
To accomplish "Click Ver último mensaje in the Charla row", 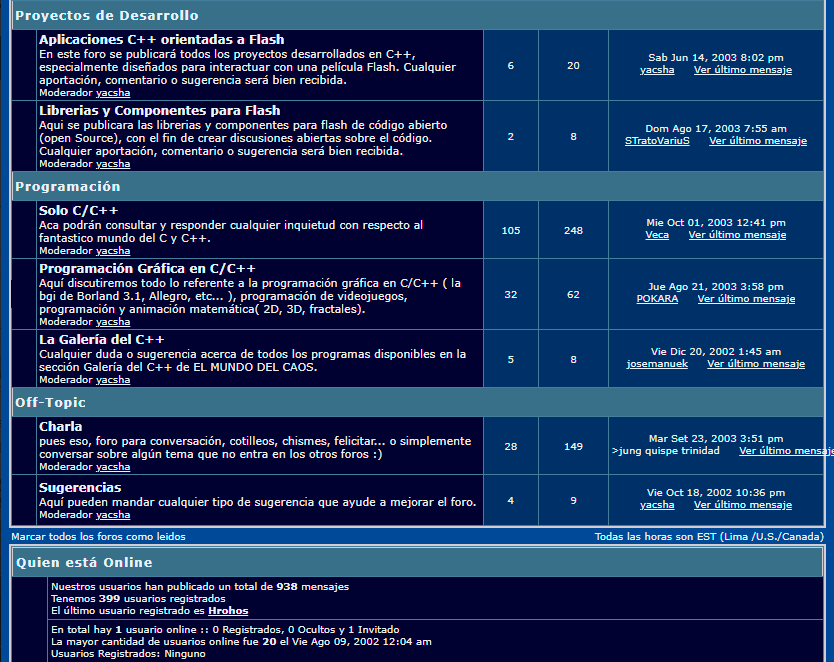I will [x=784, y=451].
